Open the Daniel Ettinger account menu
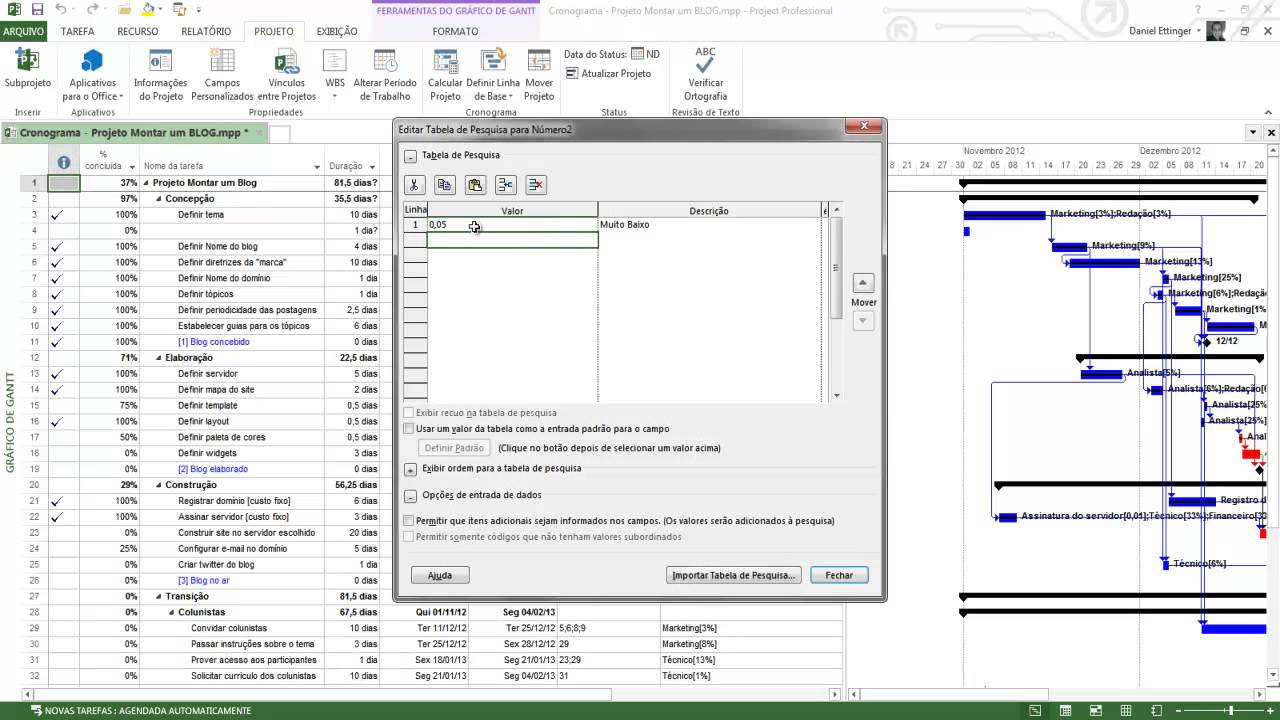This screenshot has width=1280, height=720. pyautogui.click(x=1167, y=31)
